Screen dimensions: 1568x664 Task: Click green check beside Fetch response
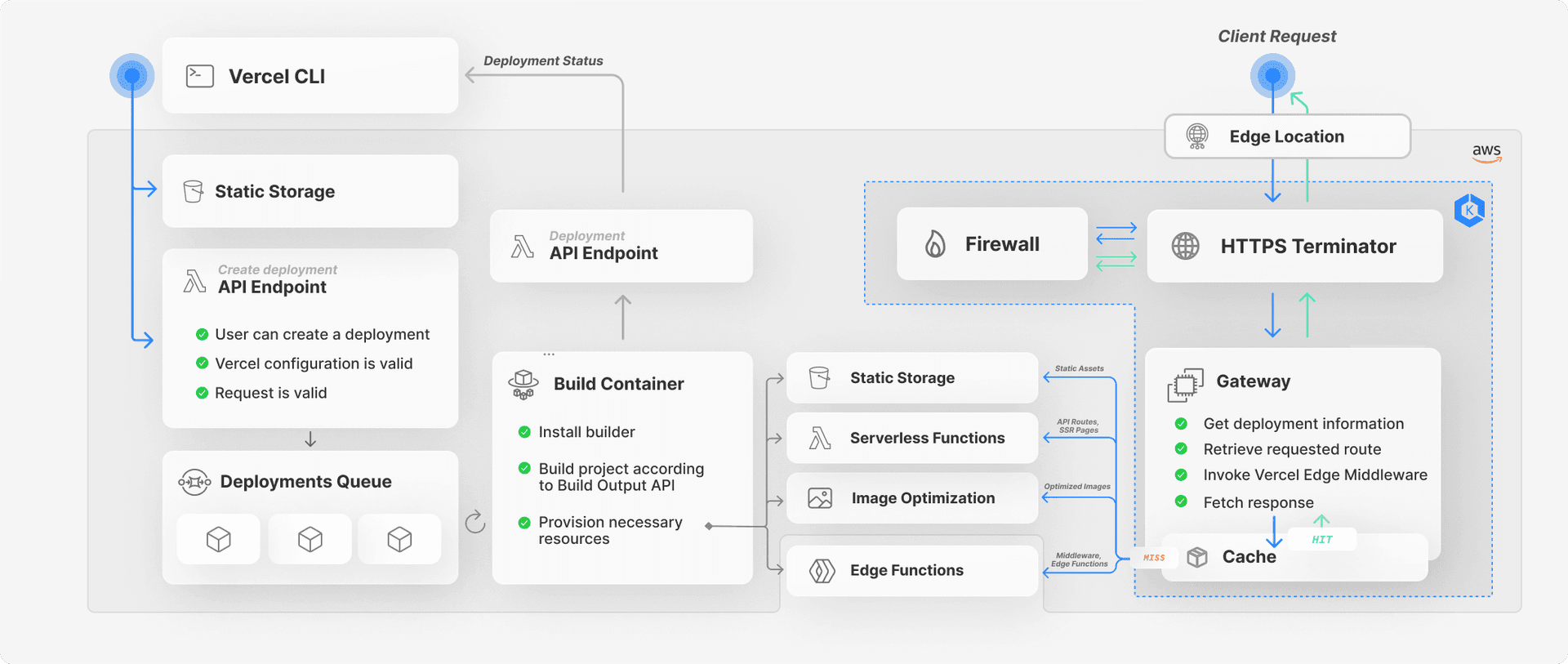[1181, 501]
